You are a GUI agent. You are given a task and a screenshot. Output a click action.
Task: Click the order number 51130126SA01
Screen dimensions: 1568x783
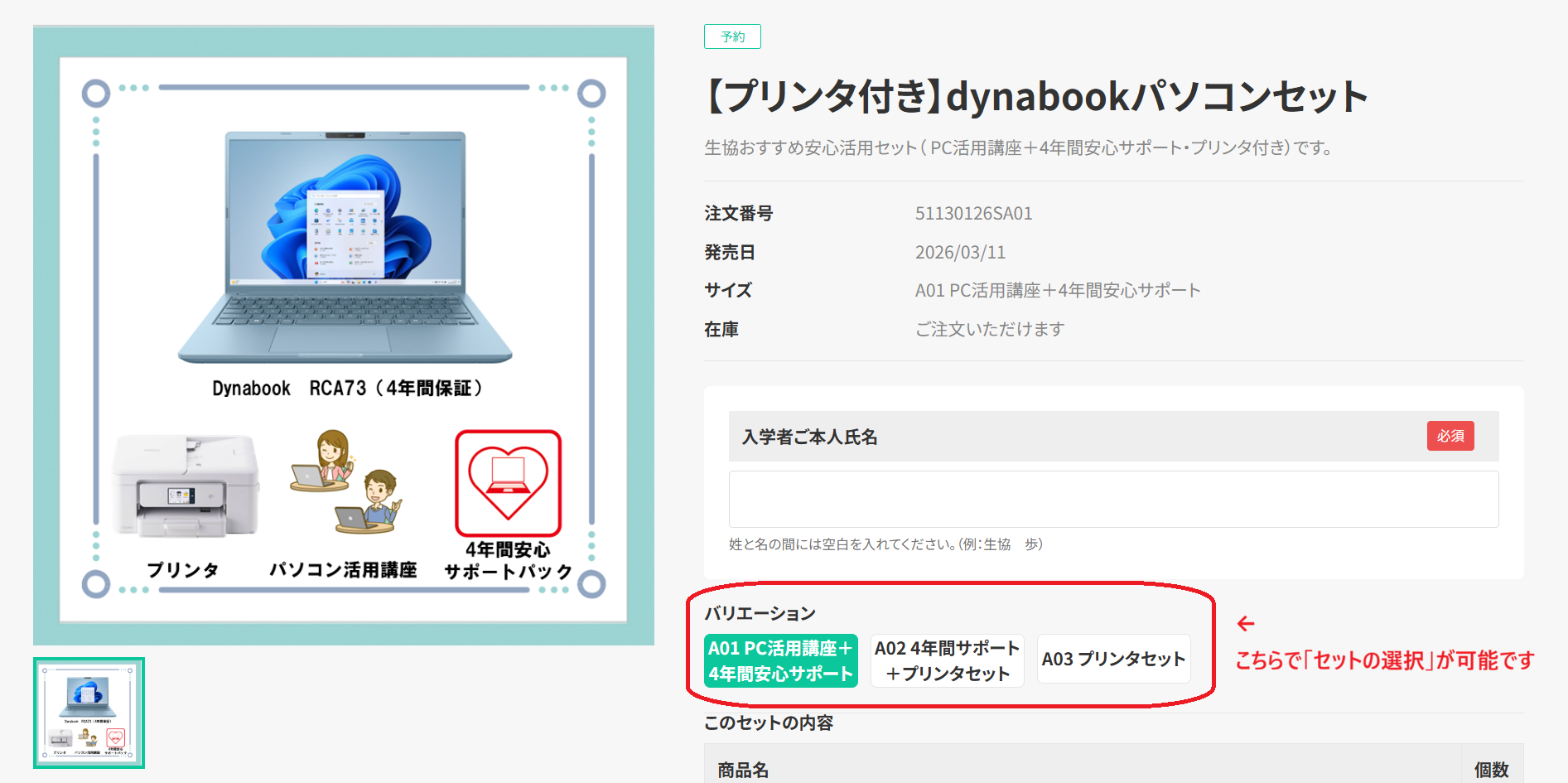tap(973, 214)
